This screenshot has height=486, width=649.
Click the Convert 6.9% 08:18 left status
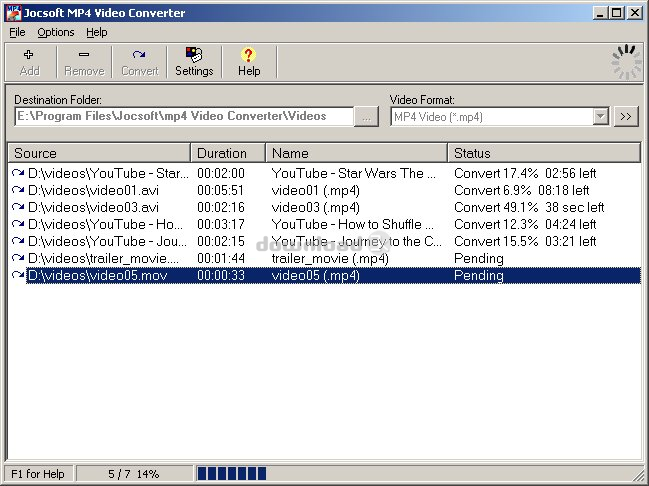pos(522,190)
